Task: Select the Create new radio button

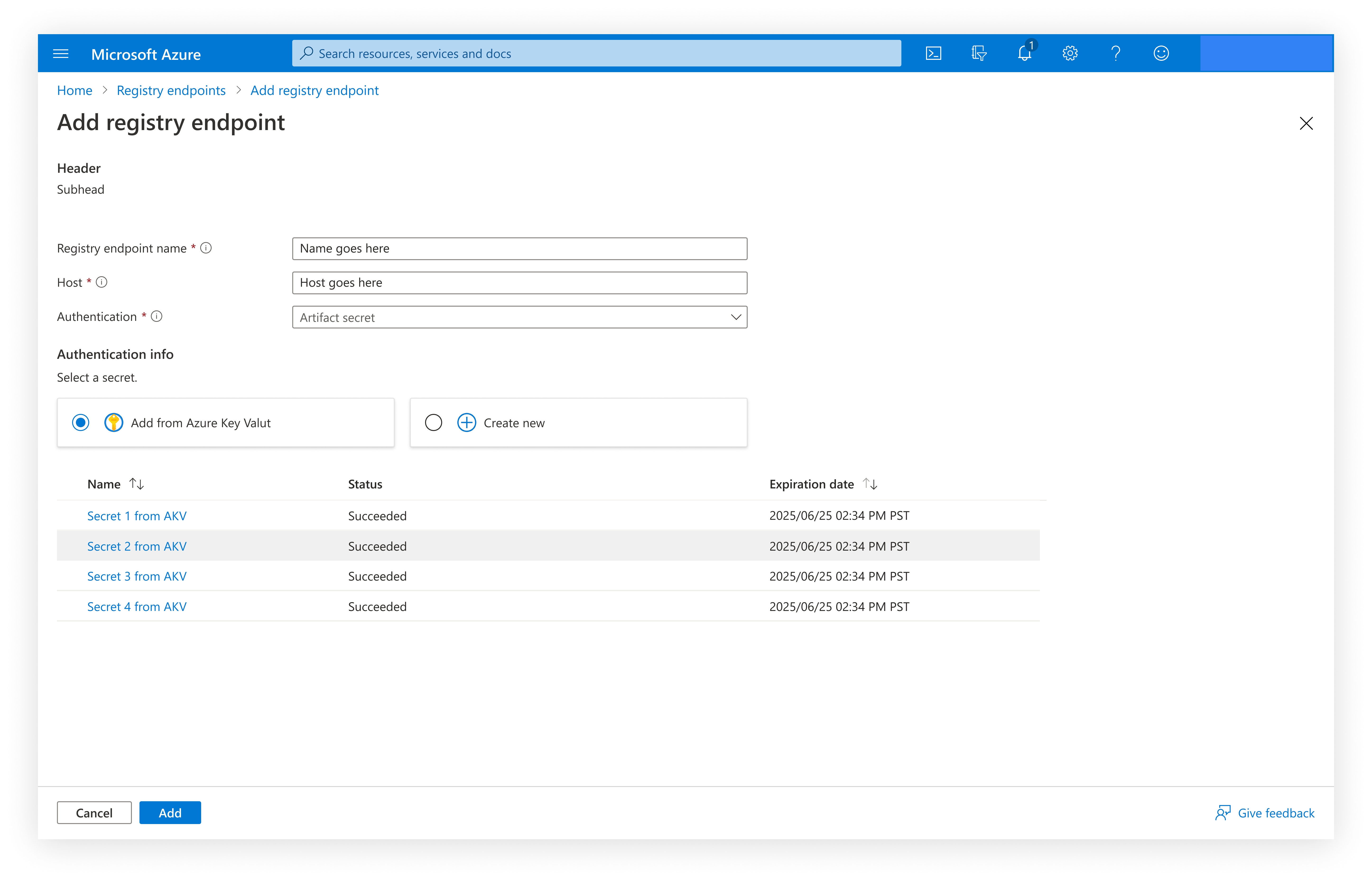Action: click(433, 423)
